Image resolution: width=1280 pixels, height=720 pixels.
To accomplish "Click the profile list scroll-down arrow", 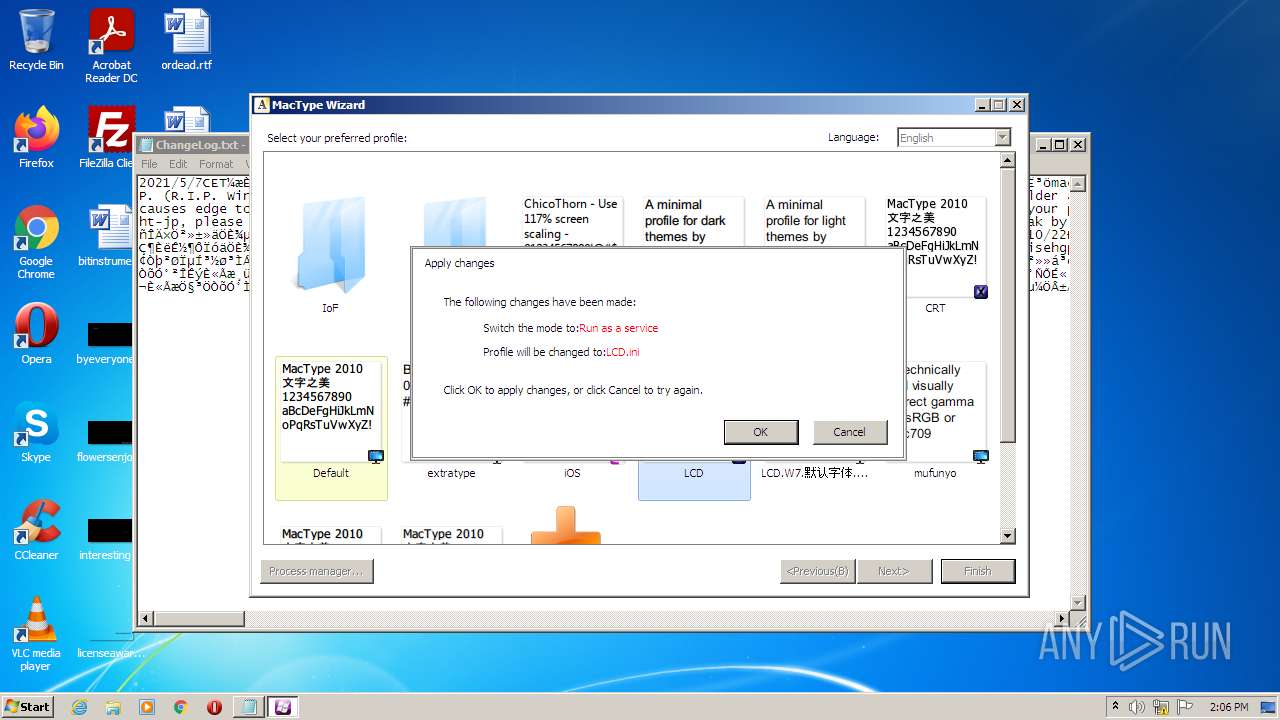I will point(1008,537).
